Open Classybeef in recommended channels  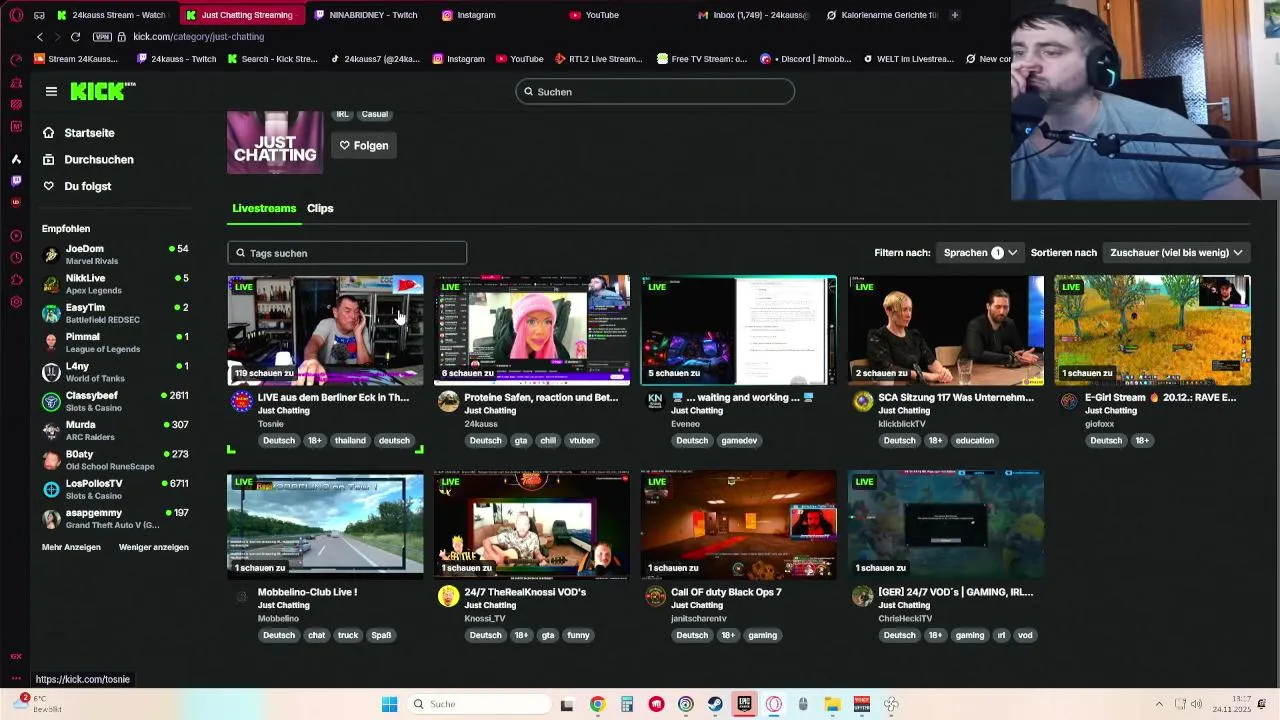tap(115, 402)
